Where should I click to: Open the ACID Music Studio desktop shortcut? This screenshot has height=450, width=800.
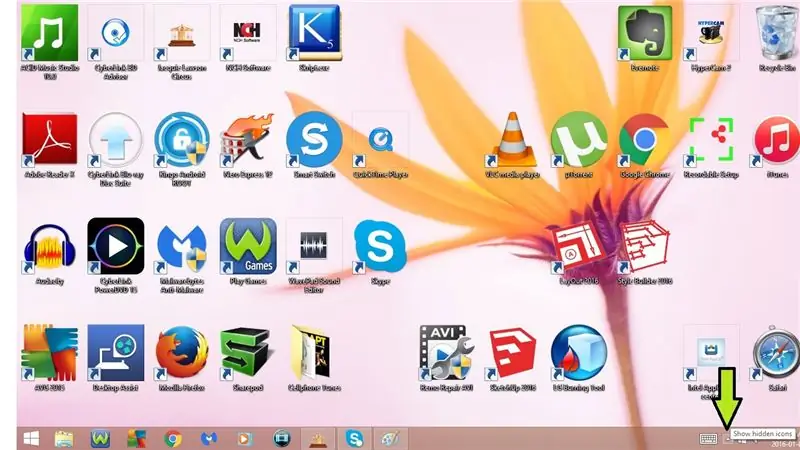click(x=49, y=34)
